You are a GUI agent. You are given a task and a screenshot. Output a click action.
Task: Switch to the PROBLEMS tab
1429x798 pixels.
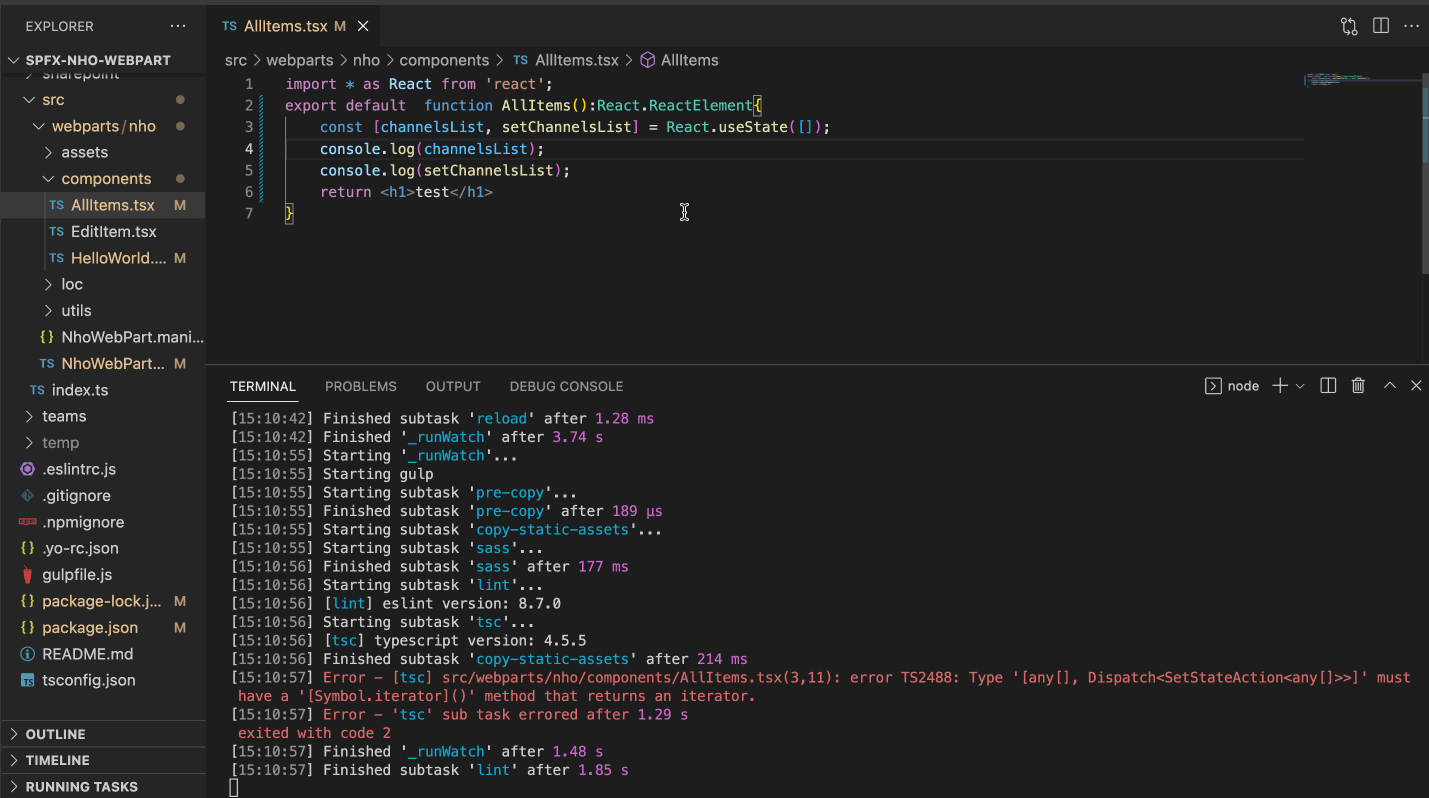(x=360, y=386)
